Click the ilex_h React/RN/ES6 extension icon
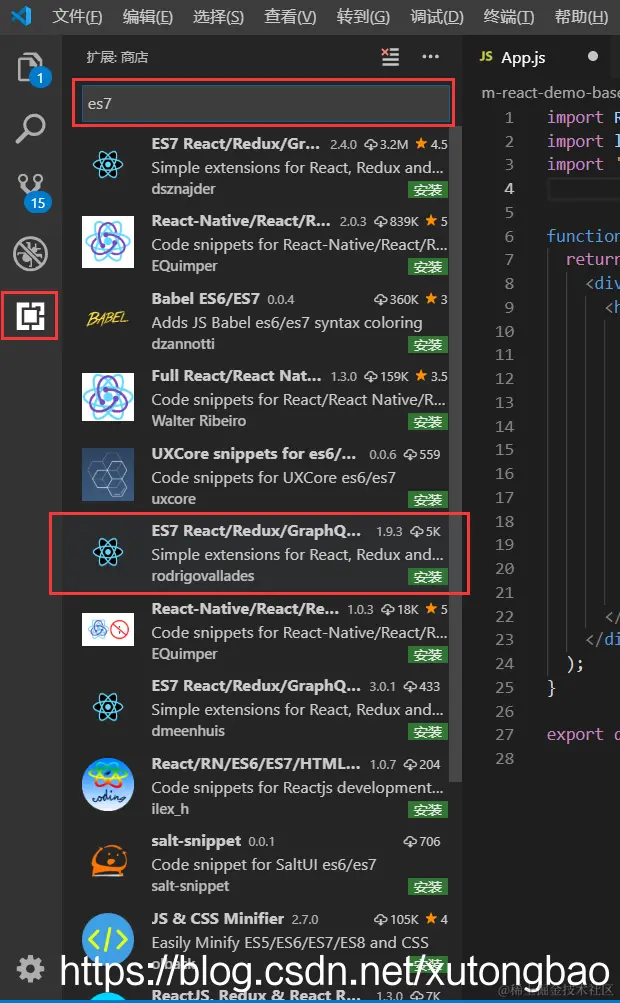This screenshot has width=620, height=1003. pos(107,785)
